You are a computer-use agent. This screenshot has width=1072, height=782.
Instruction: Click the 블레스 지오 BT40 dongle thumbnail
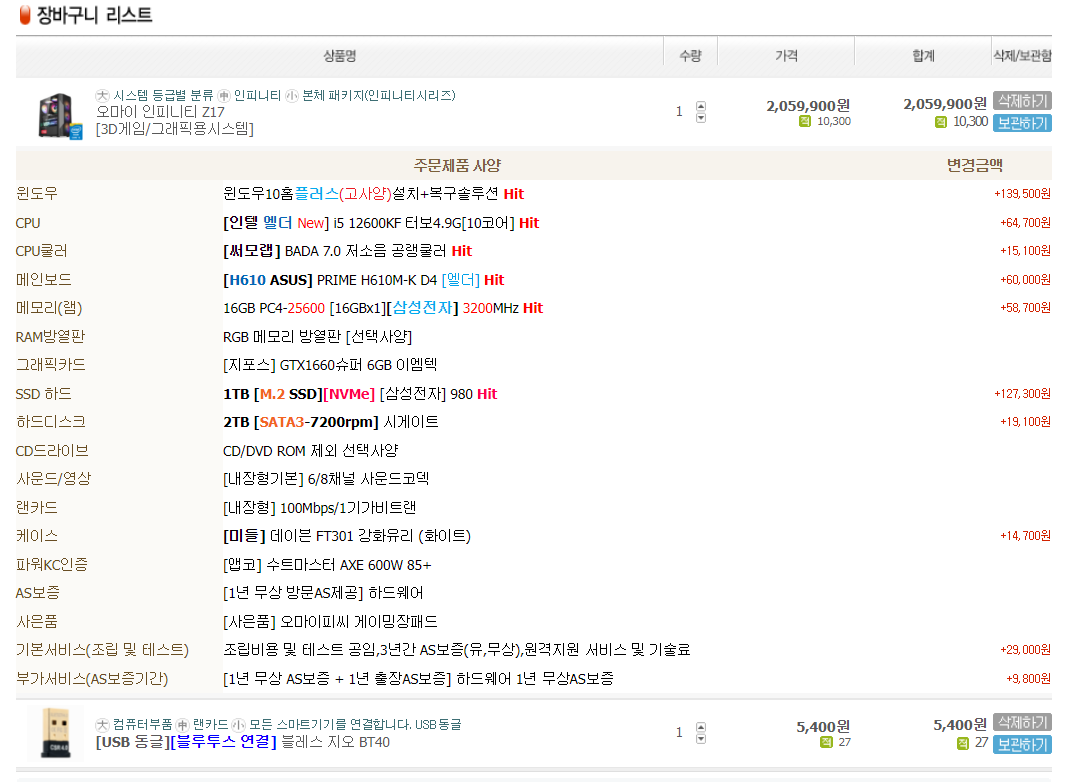(x=55, y=734)
